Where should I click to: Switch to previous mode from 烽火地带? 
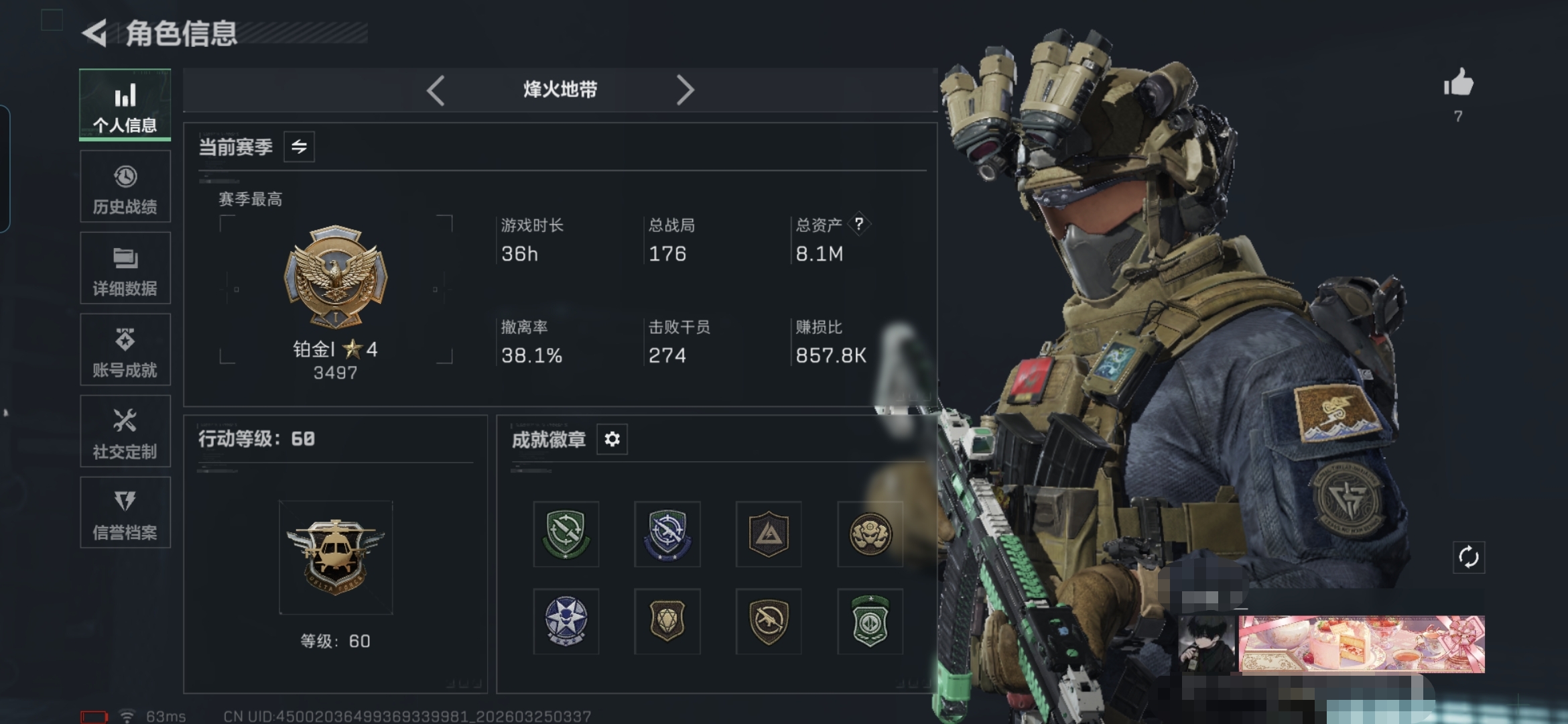tap(436, 90)
